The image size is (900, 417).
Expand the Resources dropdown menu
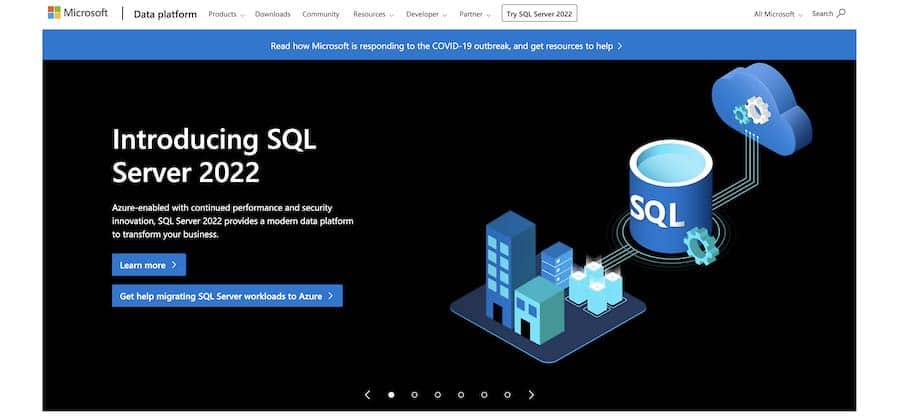(373, 14)
